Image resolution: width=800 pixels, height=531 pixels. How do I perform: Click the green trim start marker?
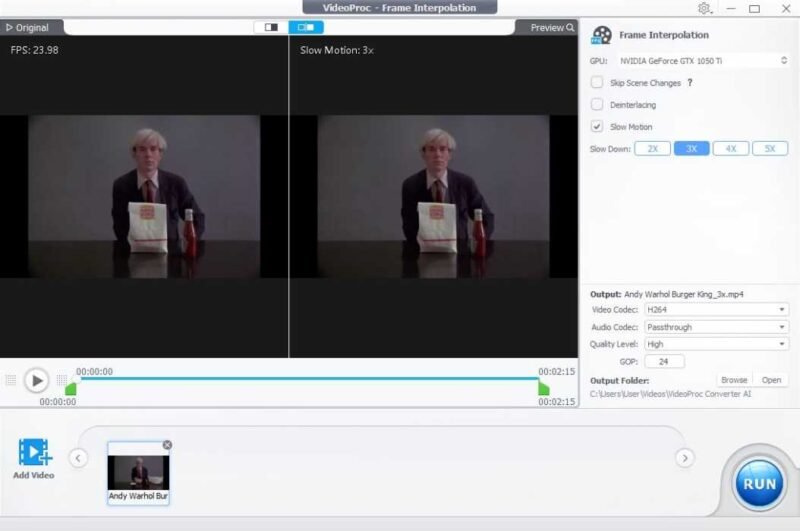pos(71,389)
